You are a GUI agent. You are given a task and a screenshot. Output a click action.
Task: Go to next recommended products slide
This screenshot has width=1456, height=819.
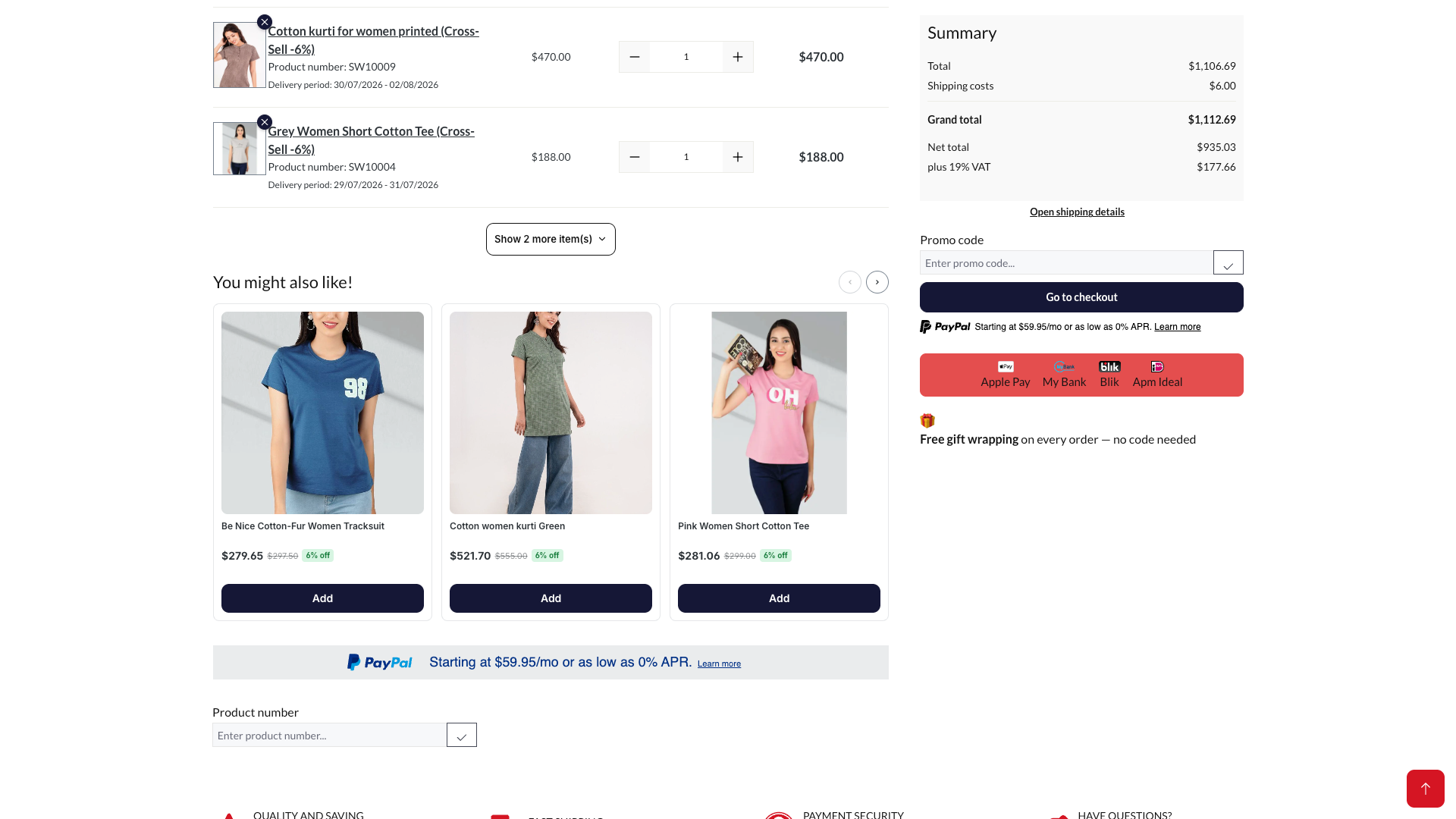click(877, 282)
